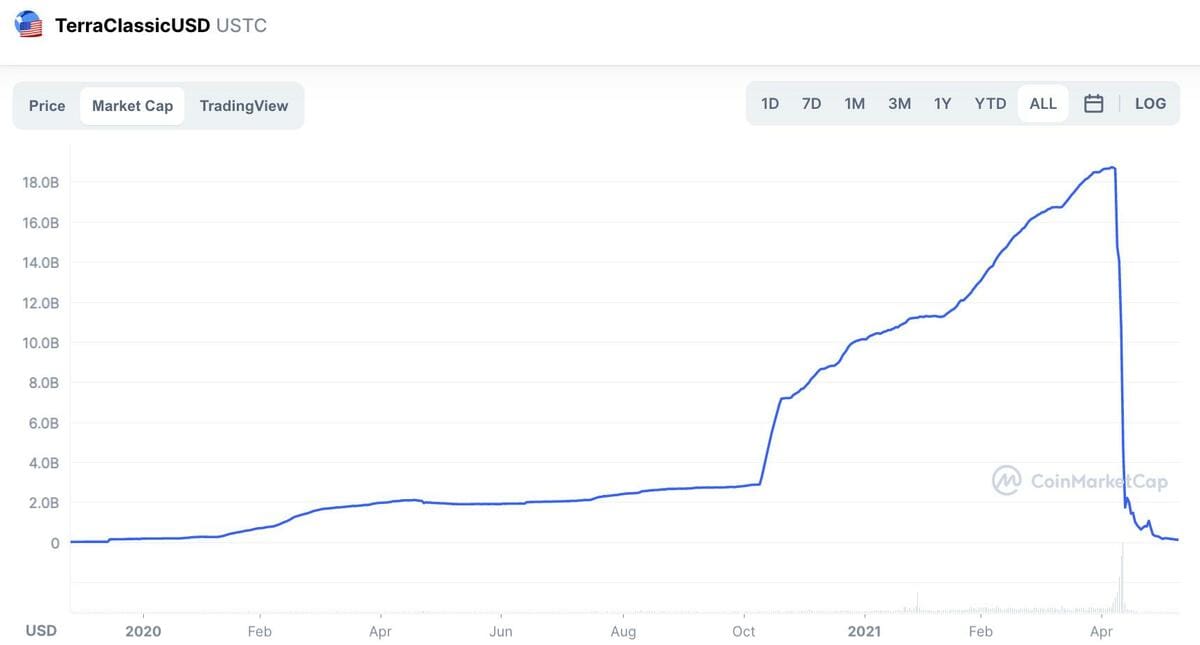This screenshot has height=645, width=1200.
Task: Open the TradingView chart tab
Action: click(243, 106)
